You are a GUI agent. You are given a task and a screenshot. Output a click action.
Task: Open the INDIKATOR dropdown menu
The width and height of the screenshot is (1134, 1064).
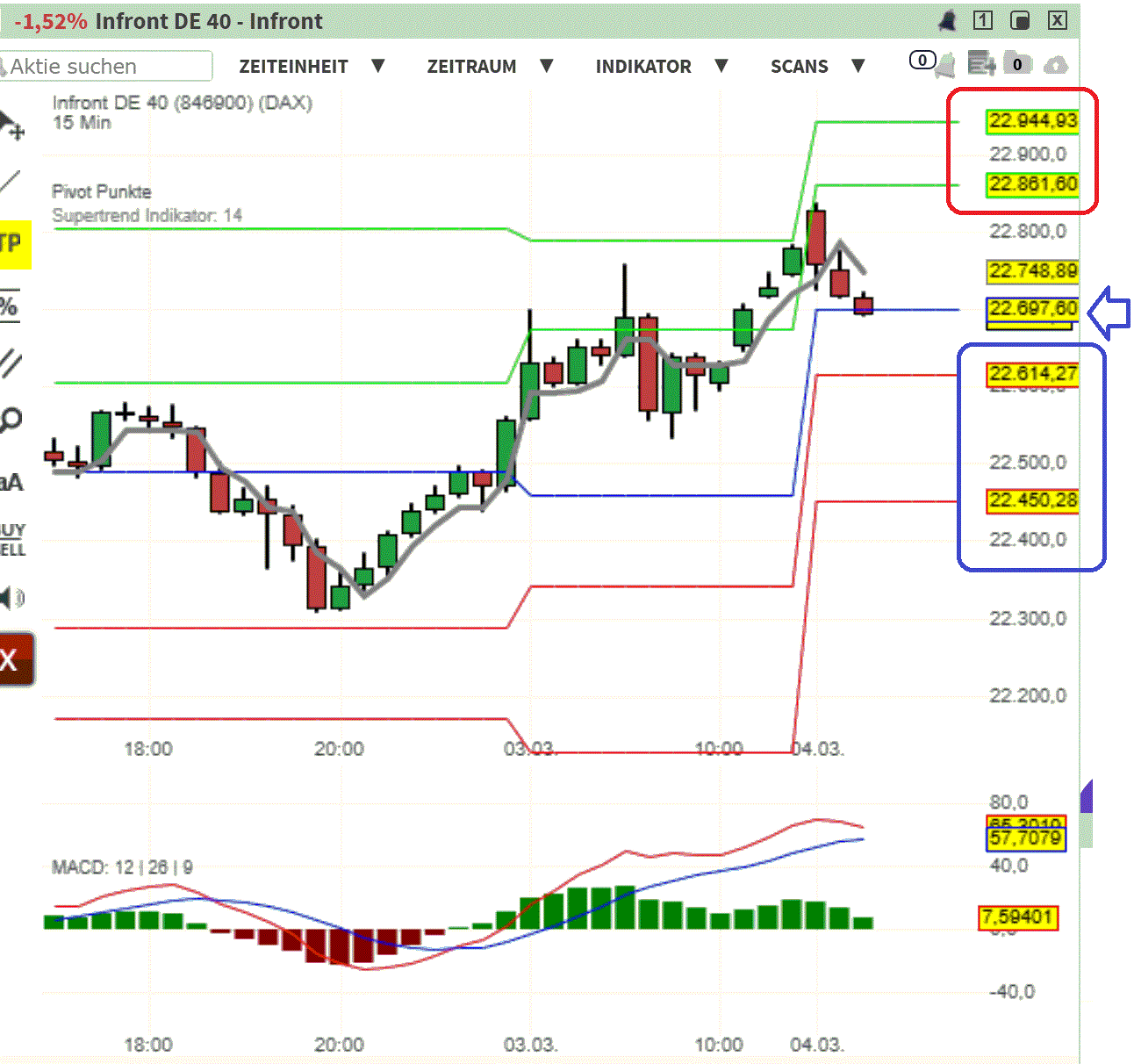643,66
